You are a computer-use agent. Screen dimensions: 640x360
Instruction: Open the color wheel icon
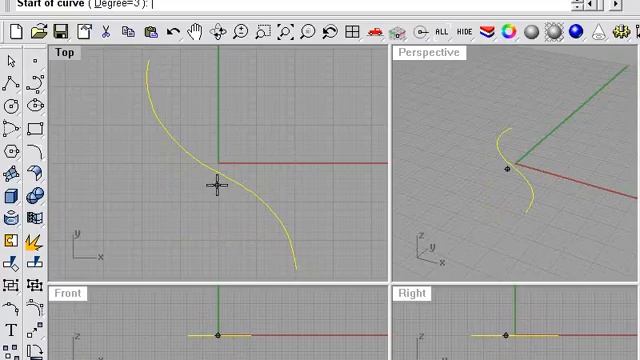tap(509, 32)
